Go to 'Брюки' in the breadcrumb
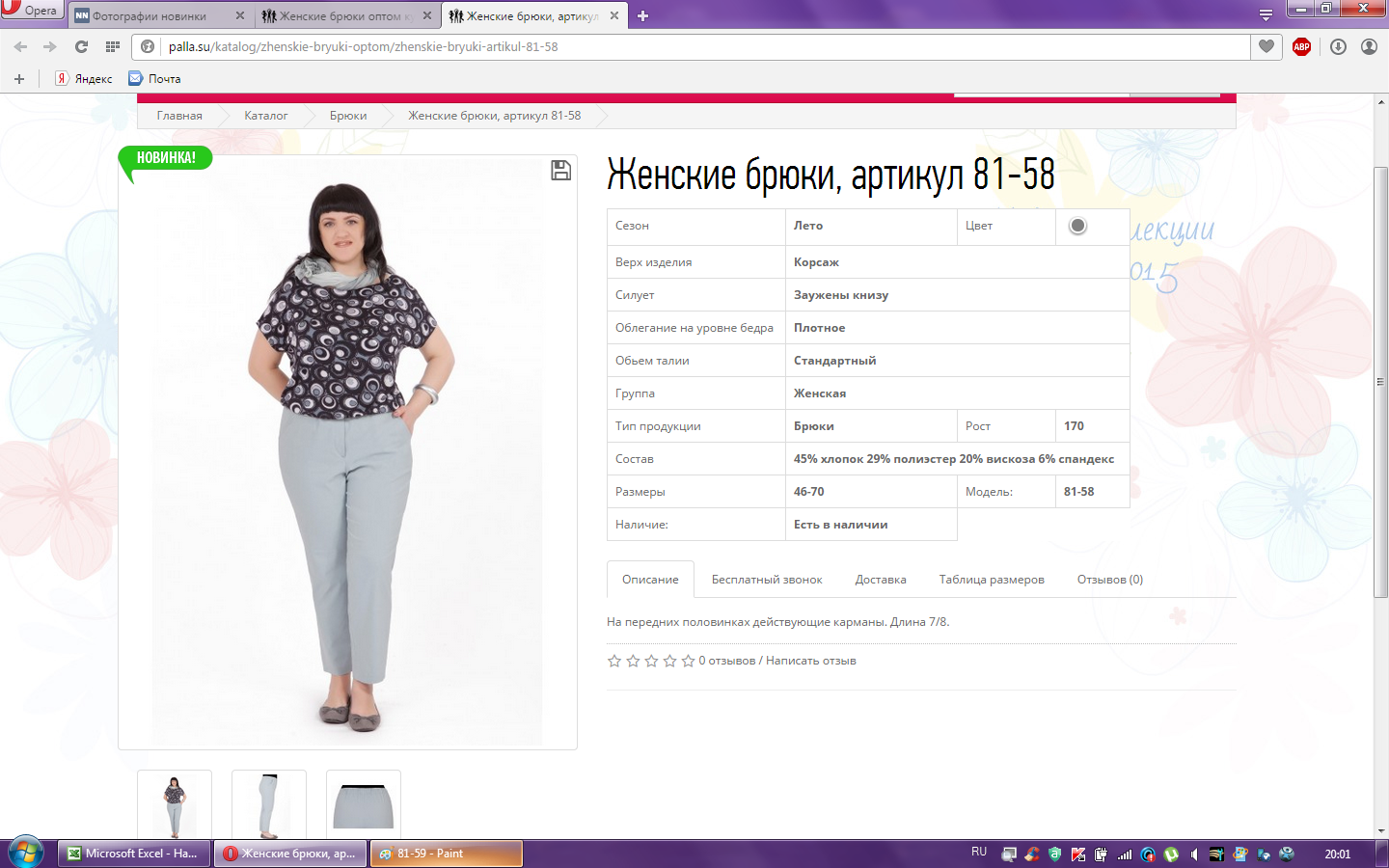Image resolution: width=1389 pixels, height=868 pixels. pos(348,116)
